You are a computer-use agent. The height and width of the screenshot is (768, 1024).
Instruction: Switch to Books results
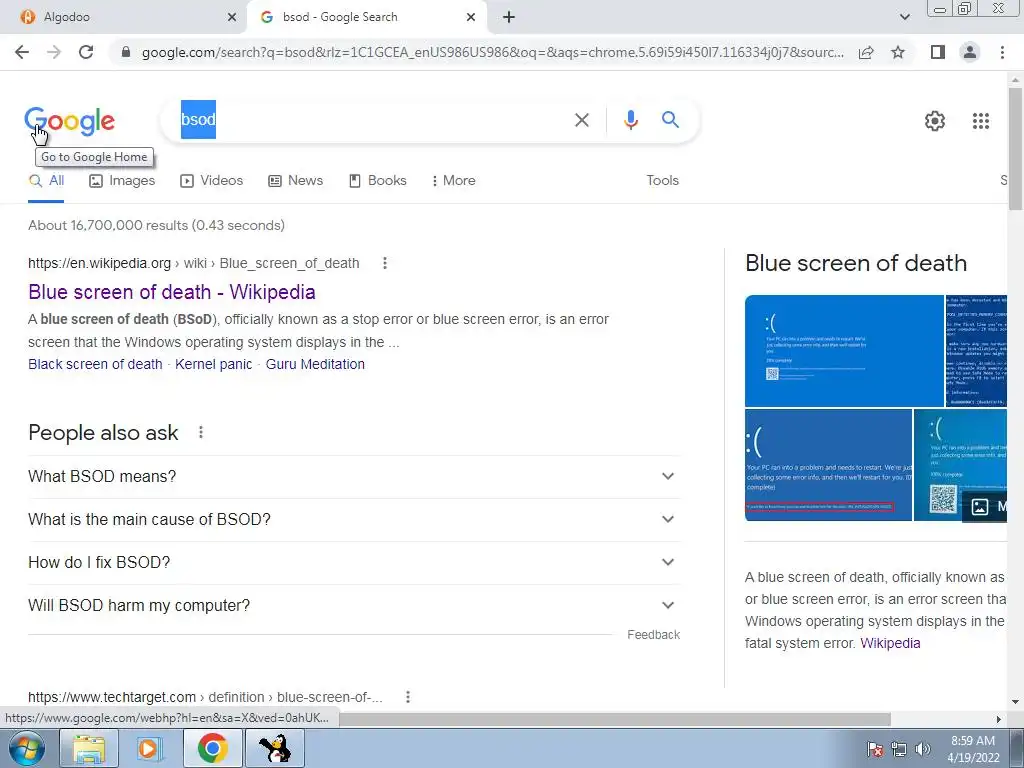pyautogui.click(x=377, y=181)
